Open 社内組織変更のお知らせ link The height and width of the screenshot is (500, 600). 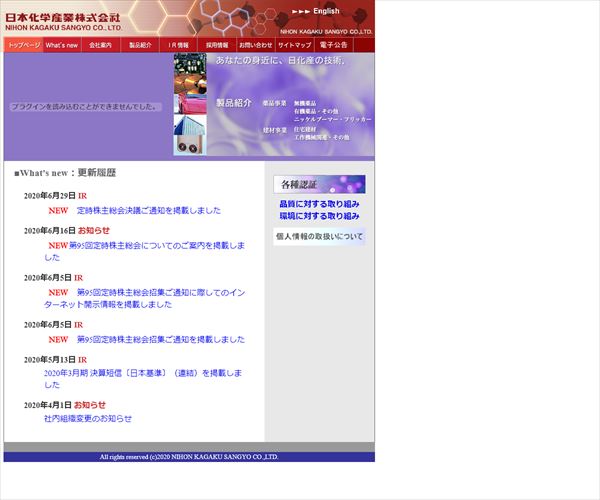[x=88, y=419]
